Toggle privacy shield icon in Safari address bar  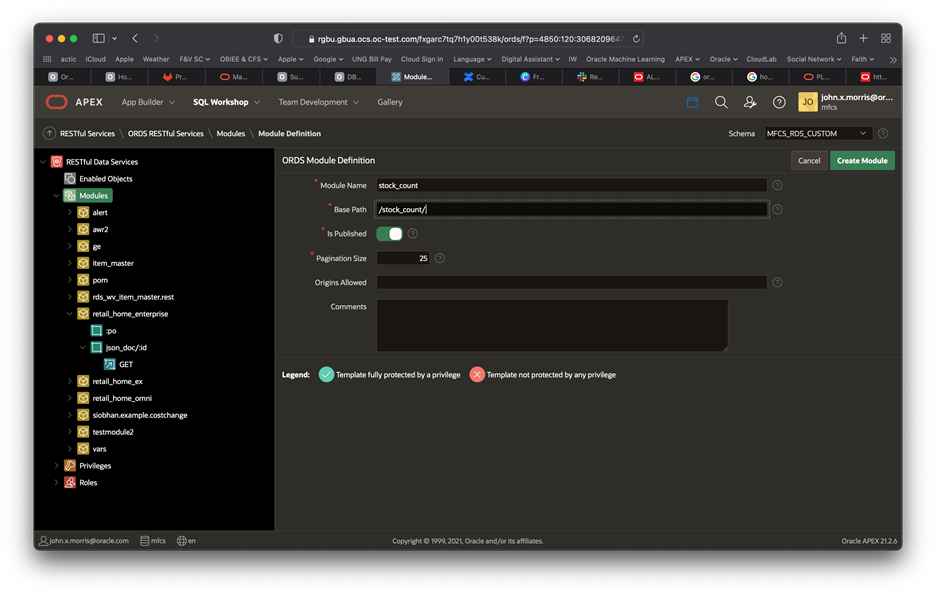(278, 38)
